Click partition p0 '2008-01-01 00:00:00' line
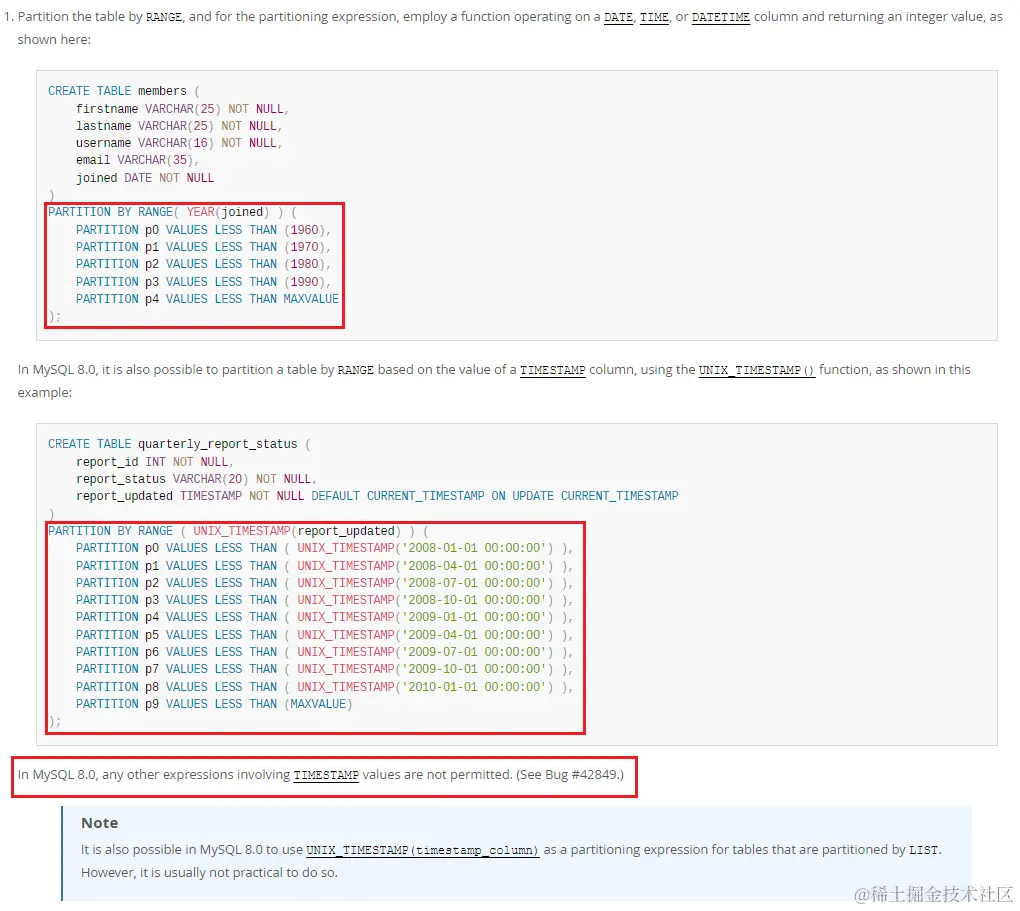 point(324,548)
